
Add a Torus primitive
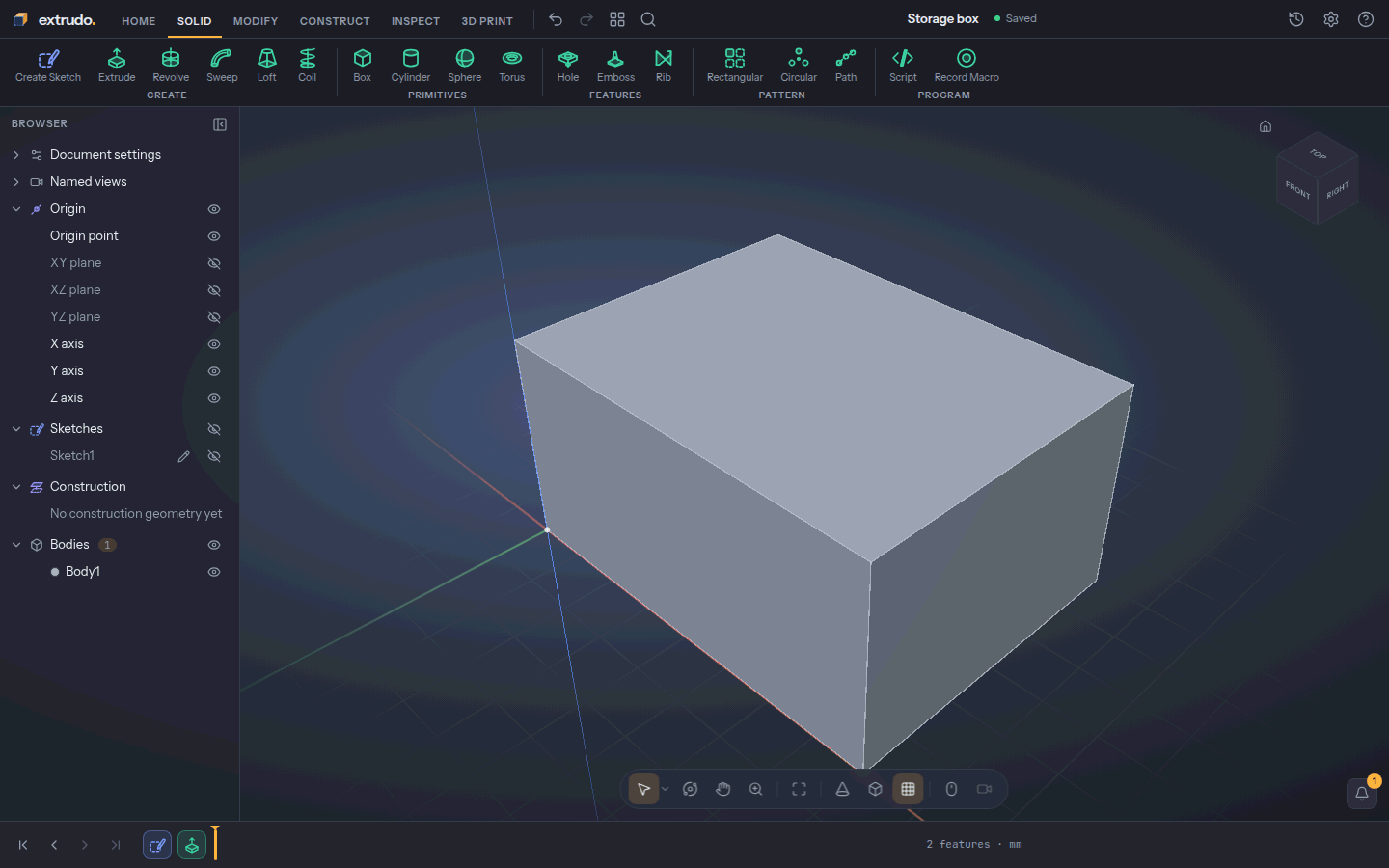click(512, 66)
